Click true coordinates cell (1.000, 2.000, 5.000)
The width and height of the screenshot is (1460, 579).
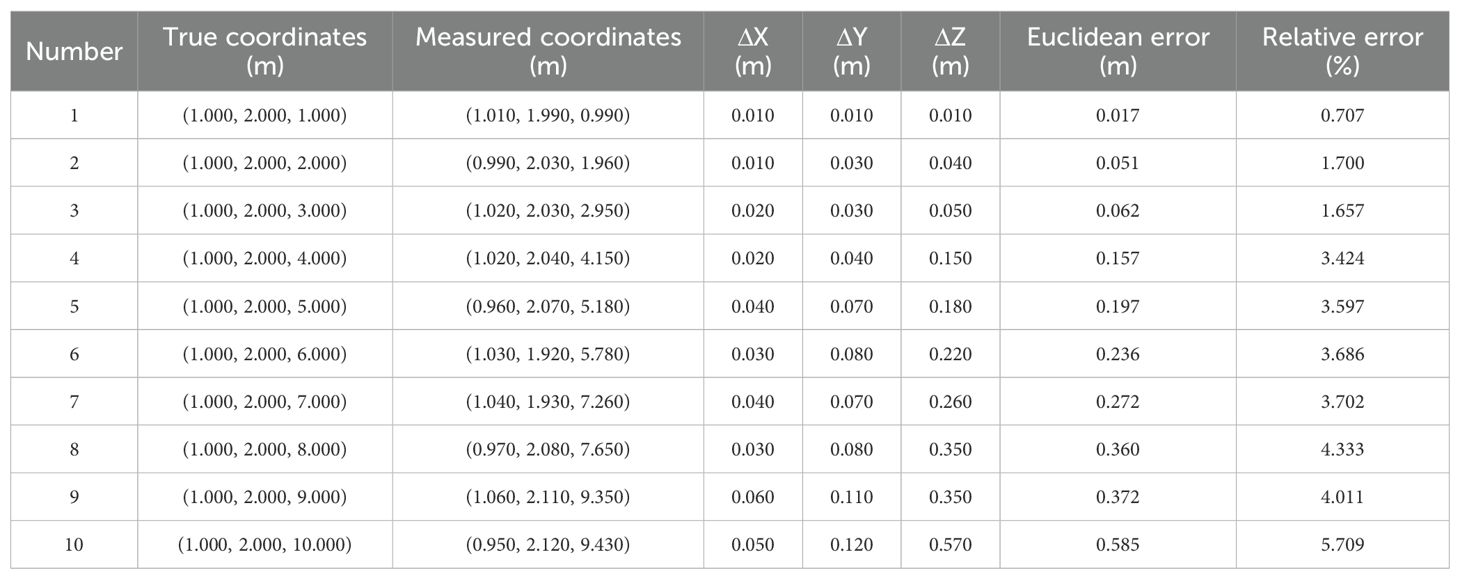pyautogui.click(x=265, y=306)
